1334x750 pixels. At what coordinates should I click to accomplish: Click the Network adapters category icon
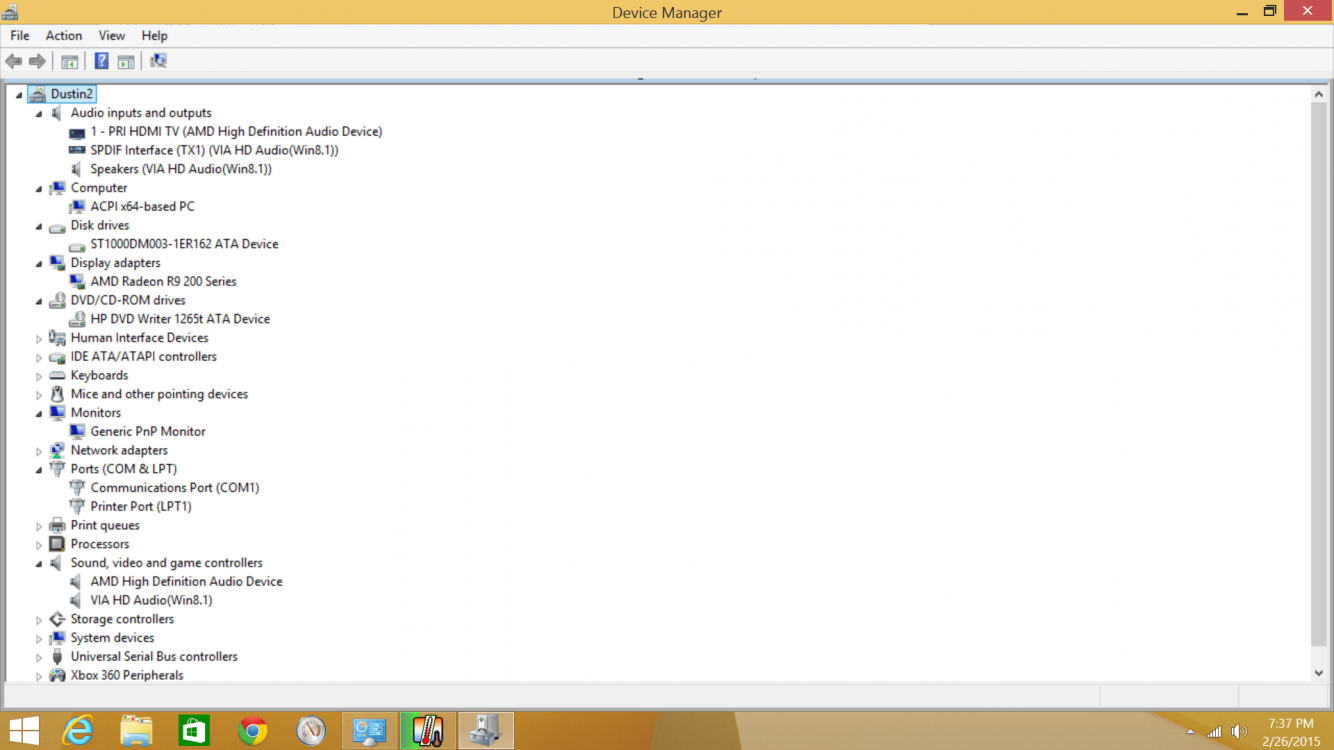click(57, 450)
